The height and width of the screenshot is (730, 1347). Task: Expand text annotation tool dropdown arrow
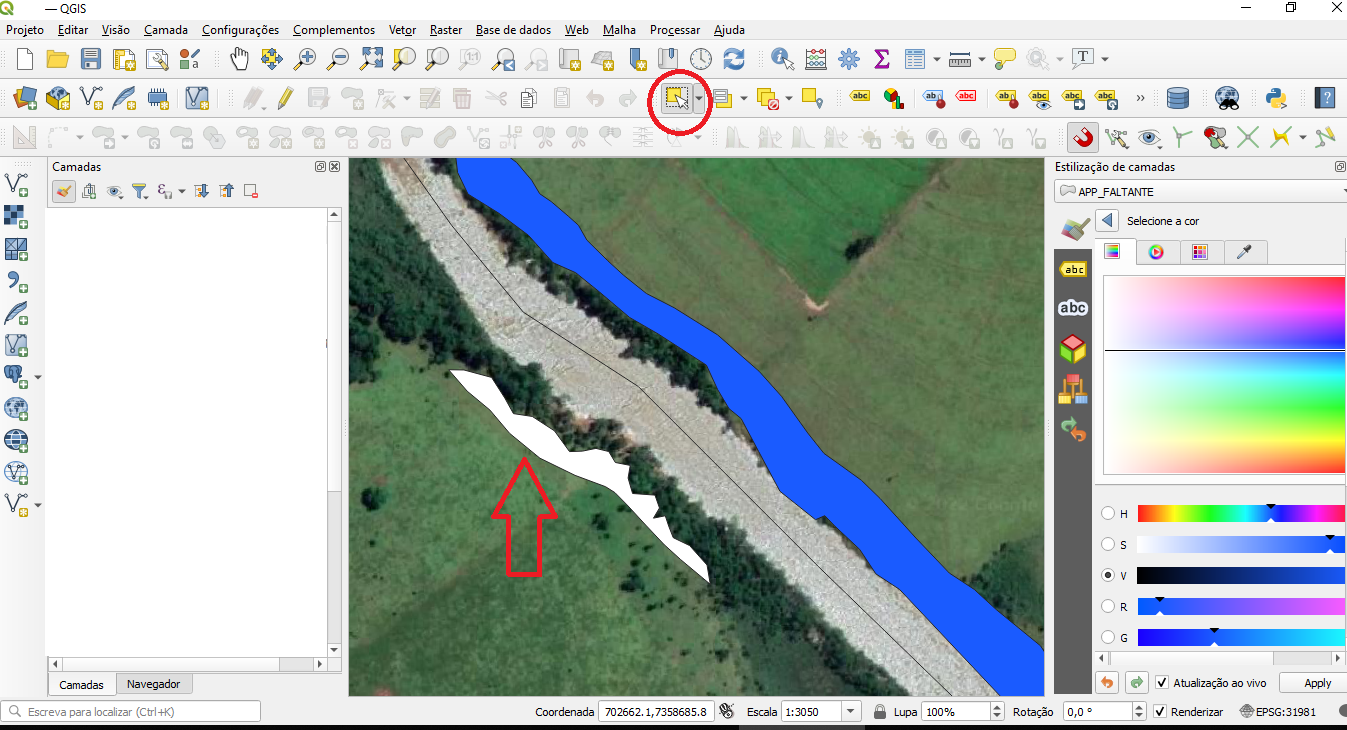pos(1105,59)
